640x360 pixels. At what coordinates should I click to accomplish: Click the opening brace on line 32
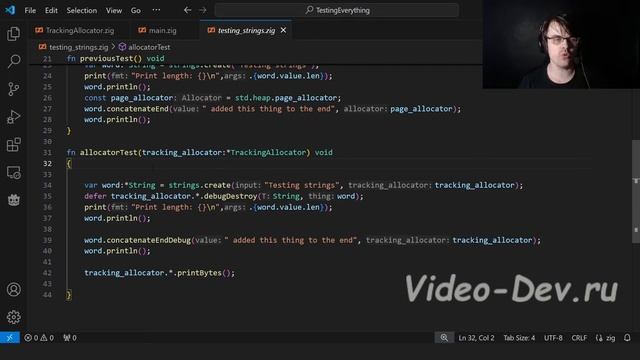[x=69, y=164]
